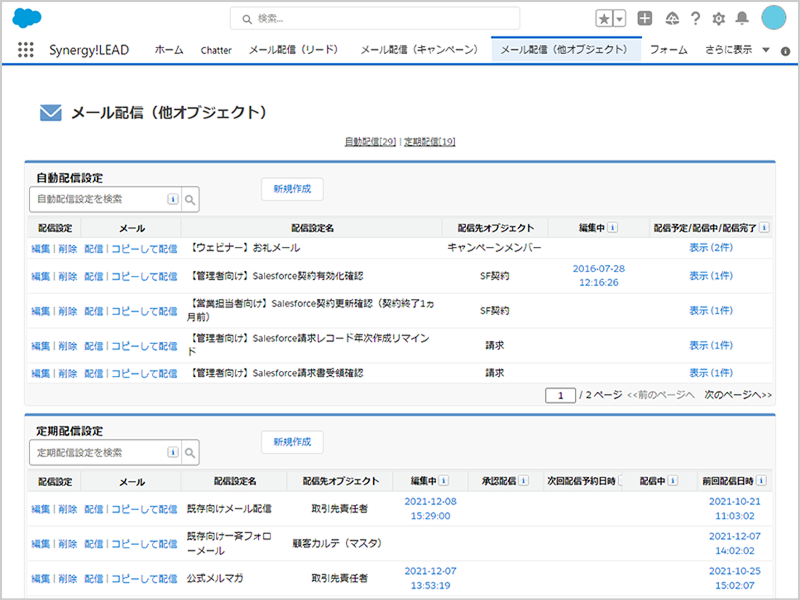Click the notification bell icon
Screen dimensions: 800x600
(x=742, y=19)
